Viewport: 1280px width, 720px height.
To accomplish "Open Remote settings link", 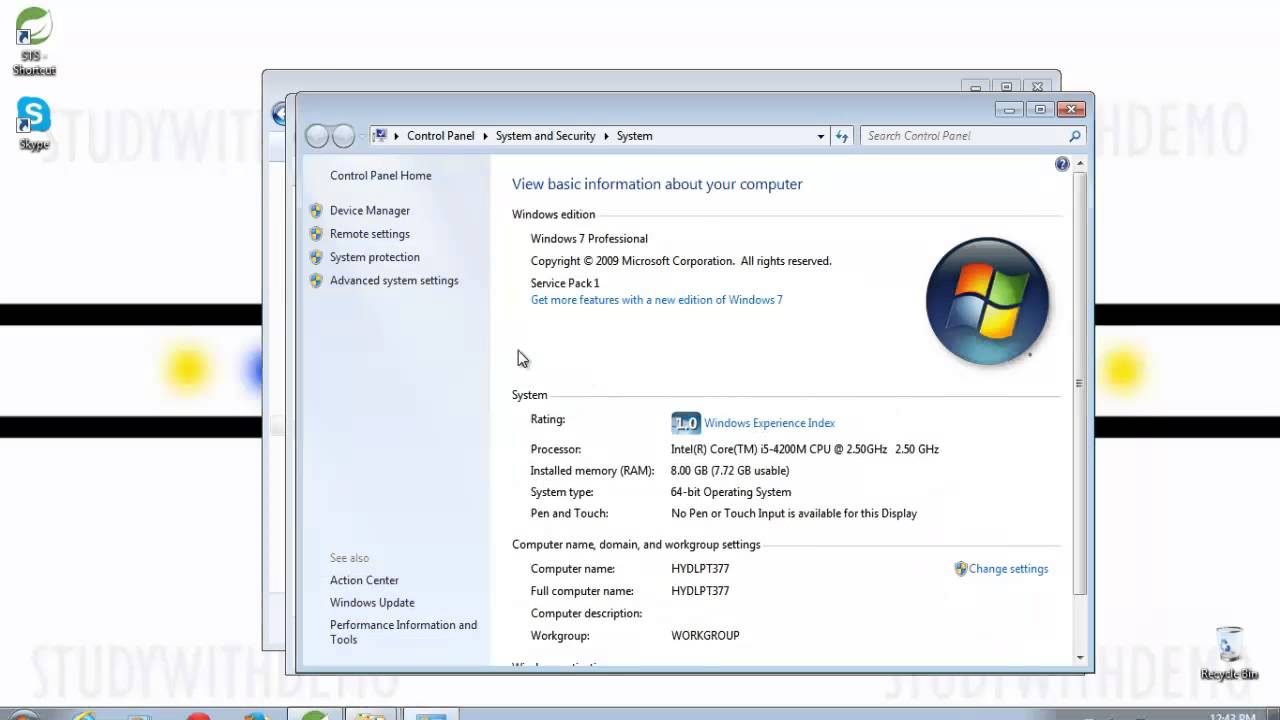I will [x=370, y=234].
